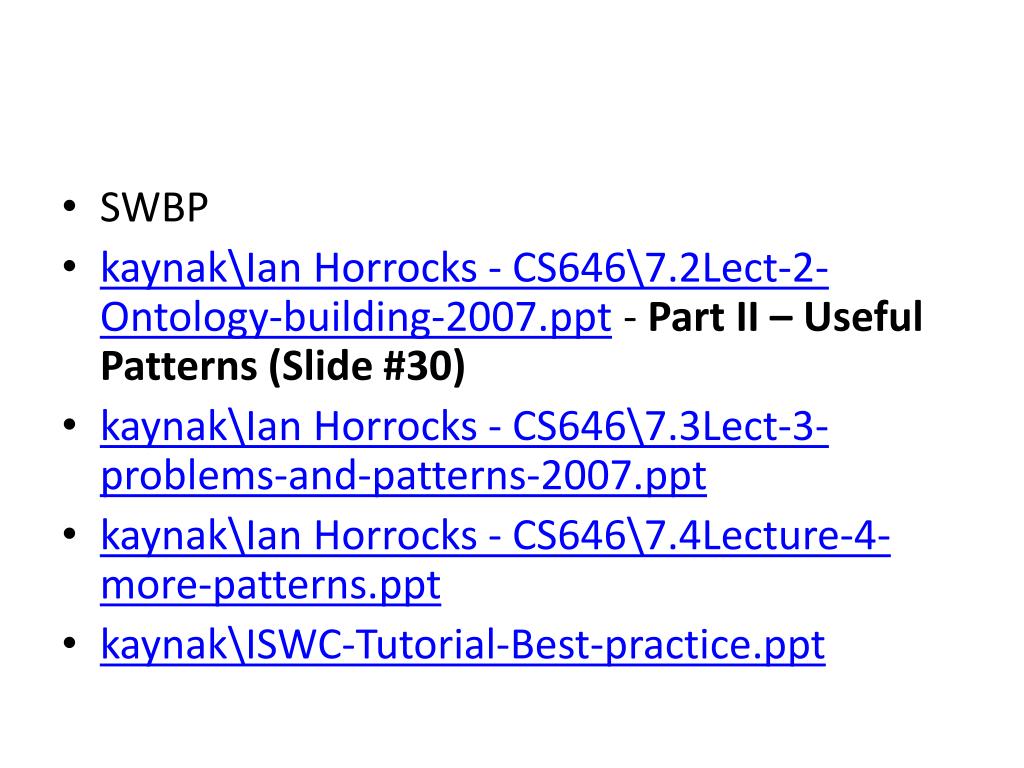Click 'kaynak\Ian Horrocks' in the 7.3 link
This screenshot has height=768, width=1024.
pyautogui.click(x=289, y=427)
